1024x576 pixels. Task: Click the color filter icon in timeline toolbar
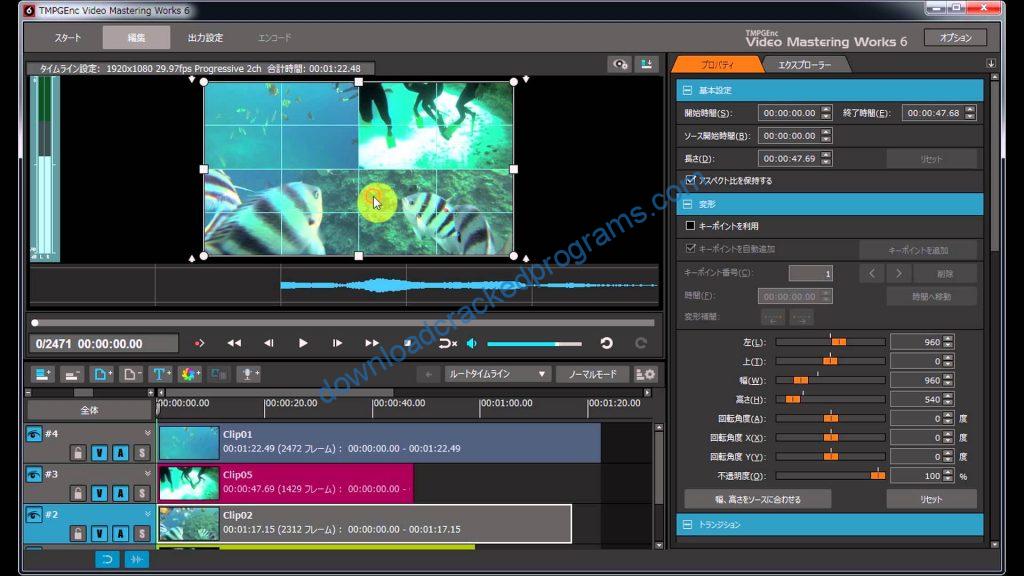190,374
